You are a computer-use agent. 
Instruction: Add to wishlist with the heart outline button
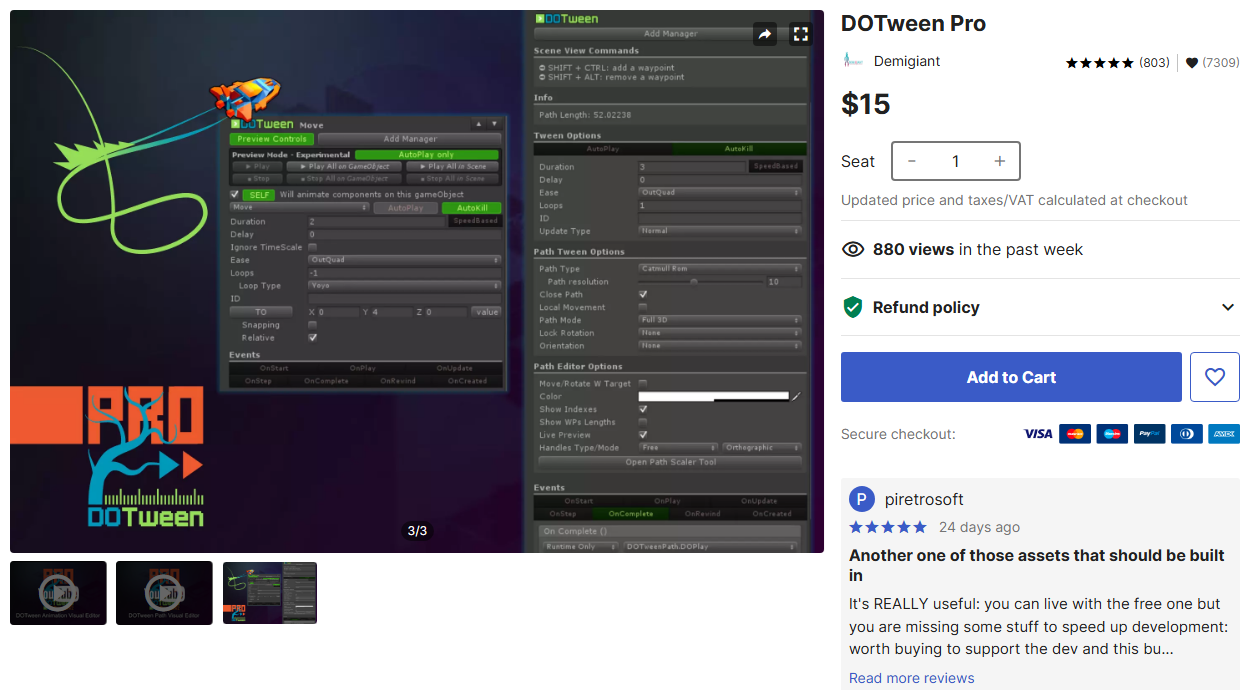(1215, 377)
